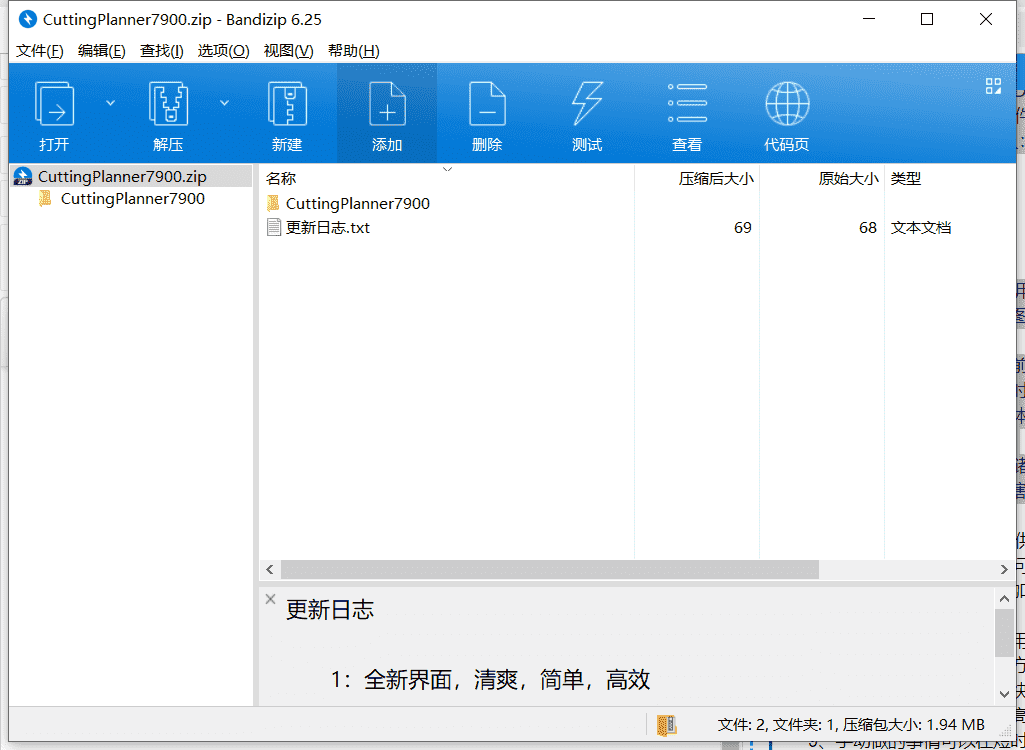Click the Delete (删除) toolbar icon
Viewport: 1025px width, 750px height.
pos(487,104)
